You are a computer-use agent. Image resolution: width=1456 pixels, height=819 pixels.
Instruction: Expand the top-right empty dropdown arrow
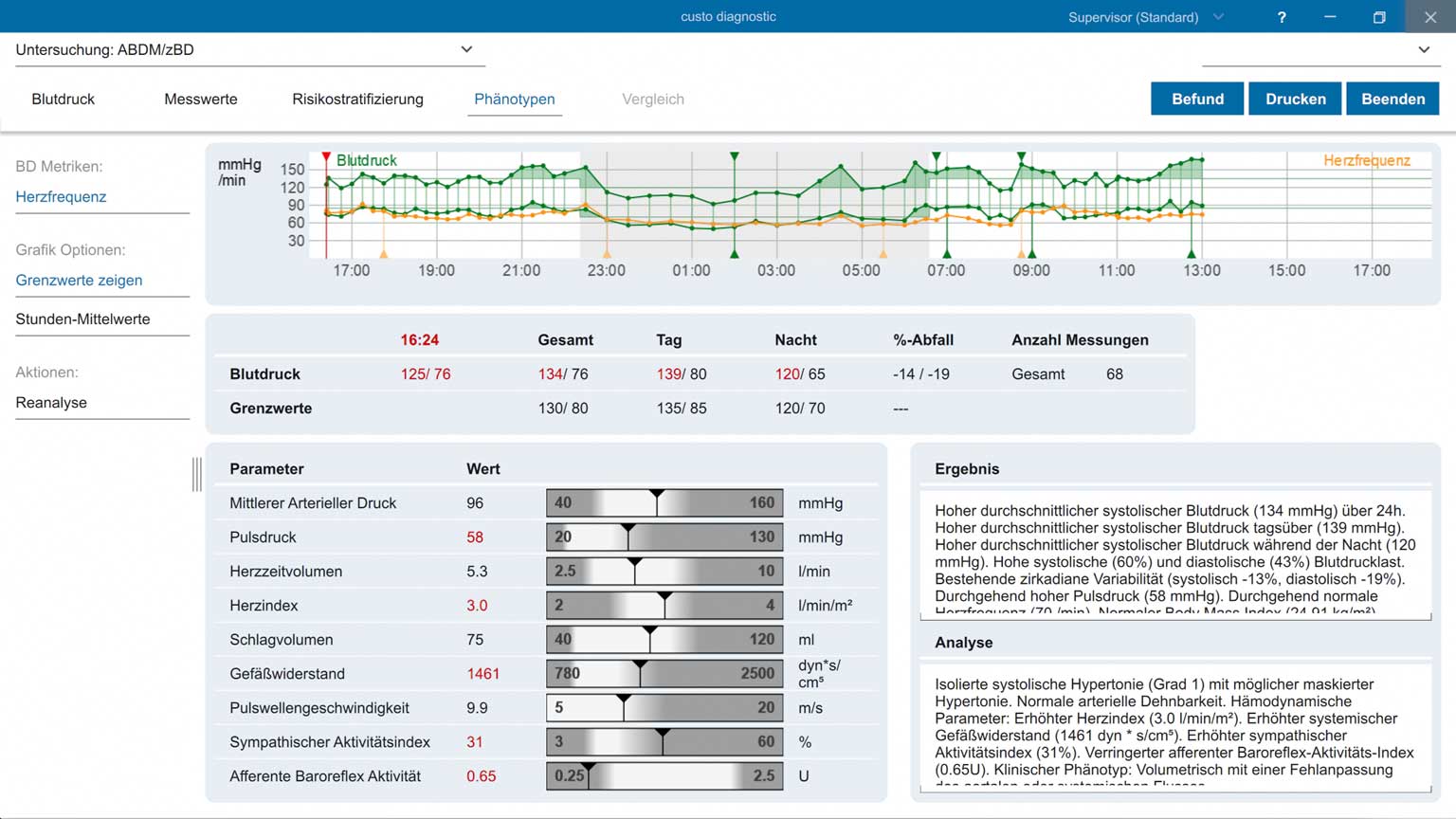(x=1424, y=49)
